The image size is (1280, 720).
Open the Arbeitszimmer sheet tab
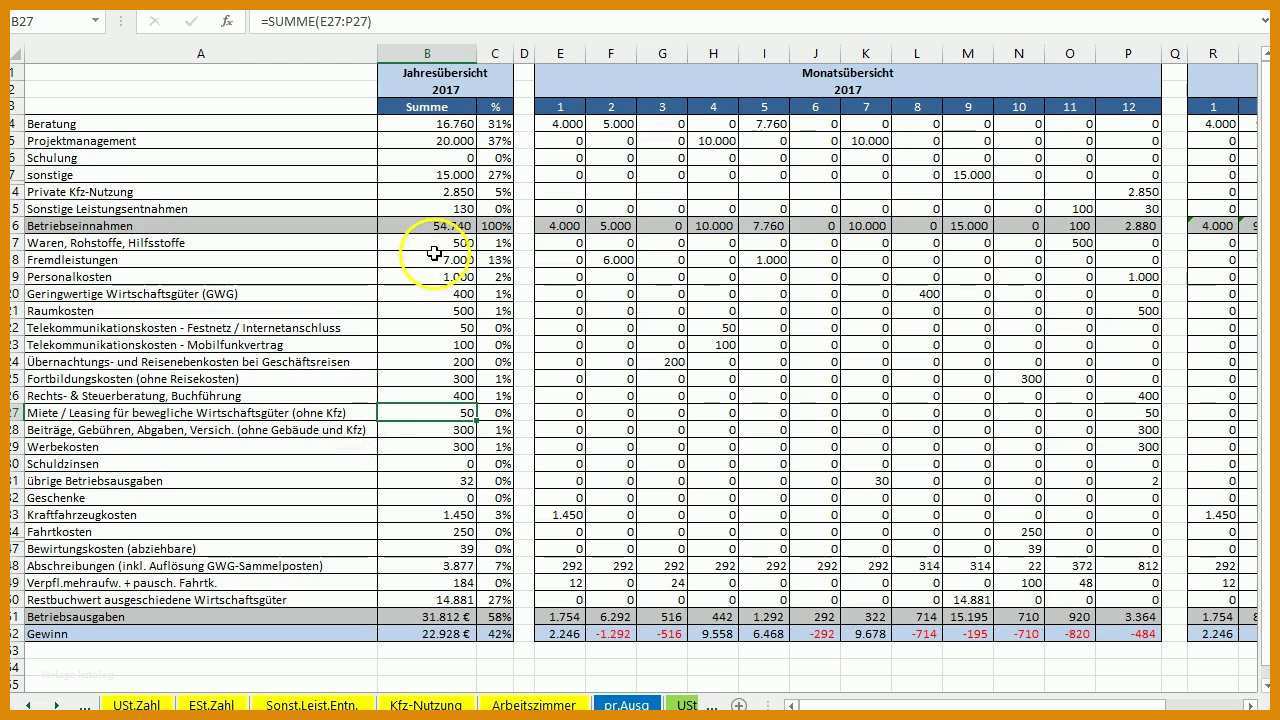pos(533,705)
